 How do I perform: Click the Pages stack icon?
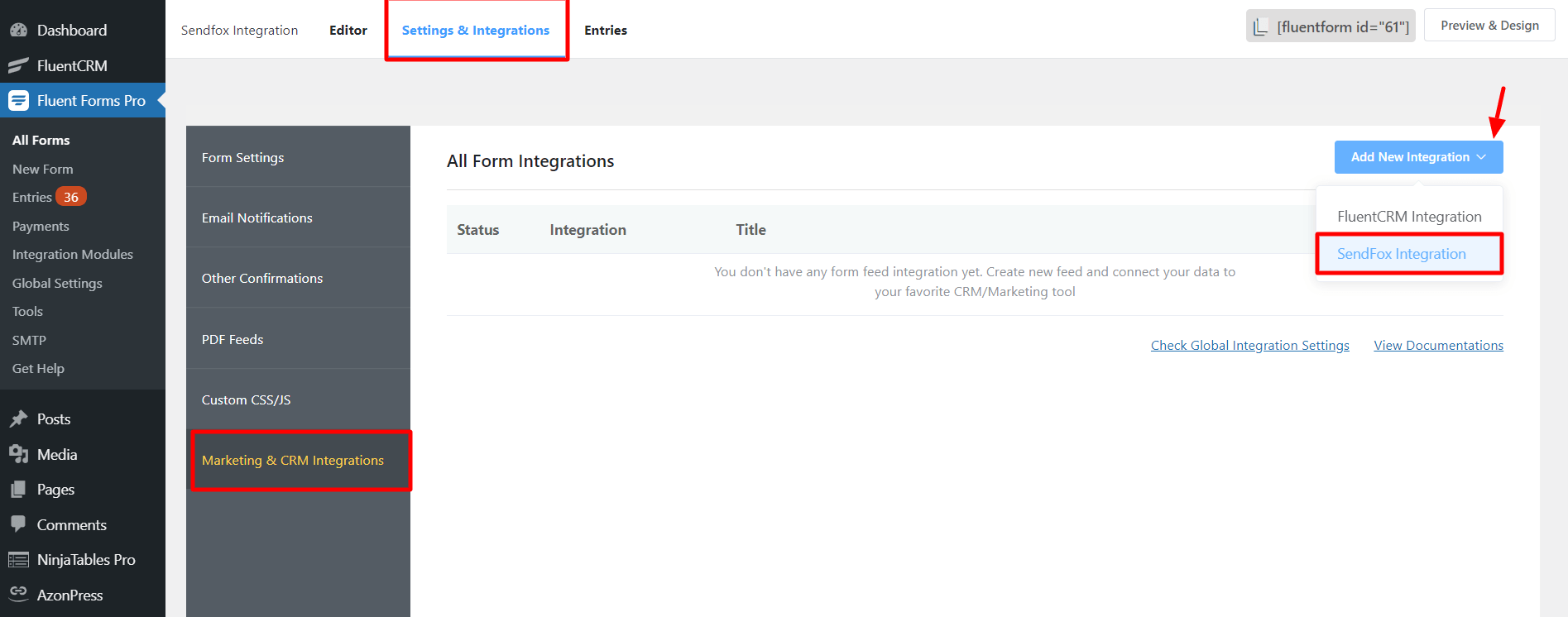point(18,490)
